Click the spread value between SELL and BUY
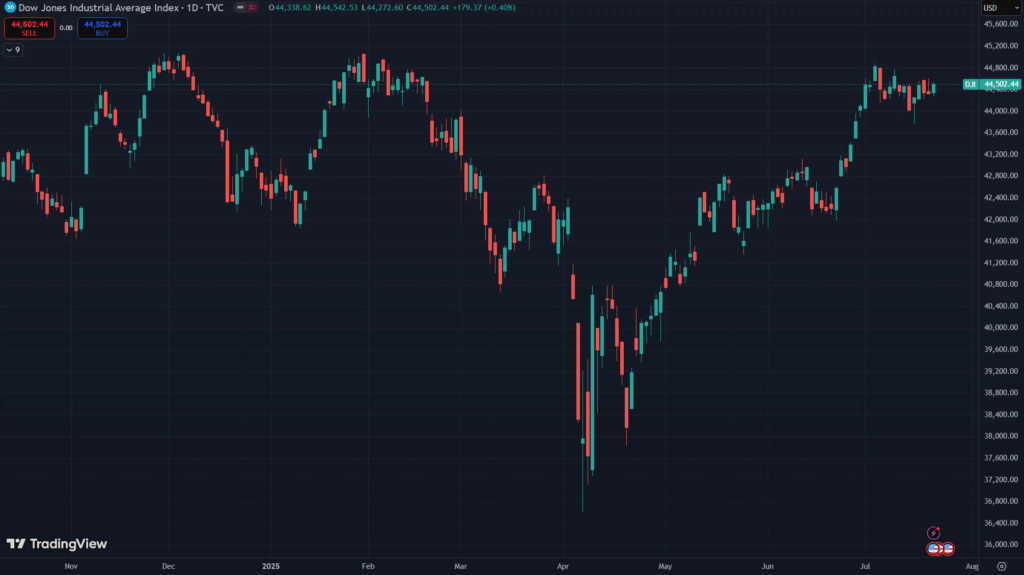 click(66, 28)
